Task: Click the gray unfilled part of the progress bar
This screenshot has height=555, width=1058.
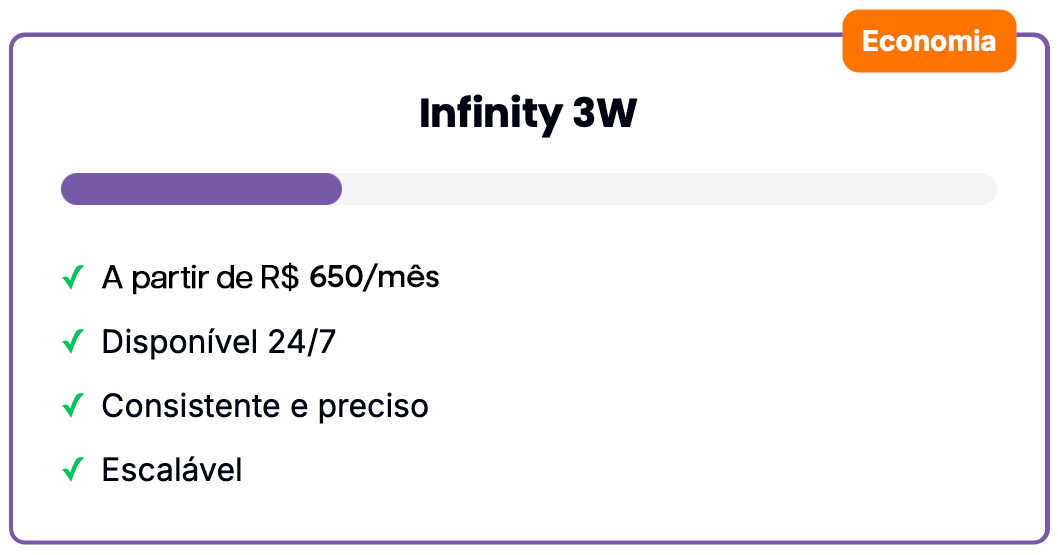Action: pos(668,189)
